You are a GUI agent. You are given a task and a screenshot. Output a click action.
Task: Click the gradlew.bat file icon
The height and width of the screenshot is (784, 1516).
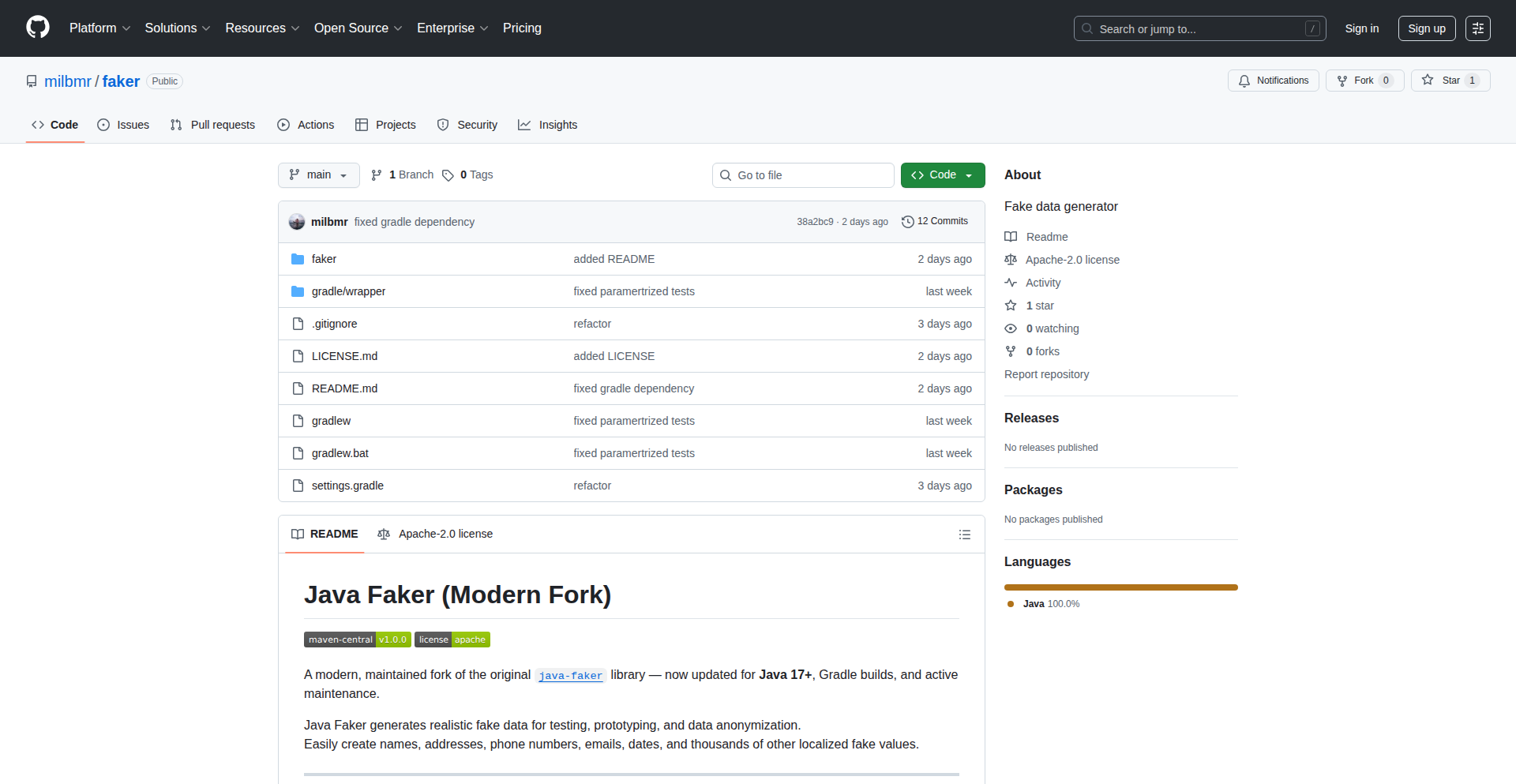298,453
